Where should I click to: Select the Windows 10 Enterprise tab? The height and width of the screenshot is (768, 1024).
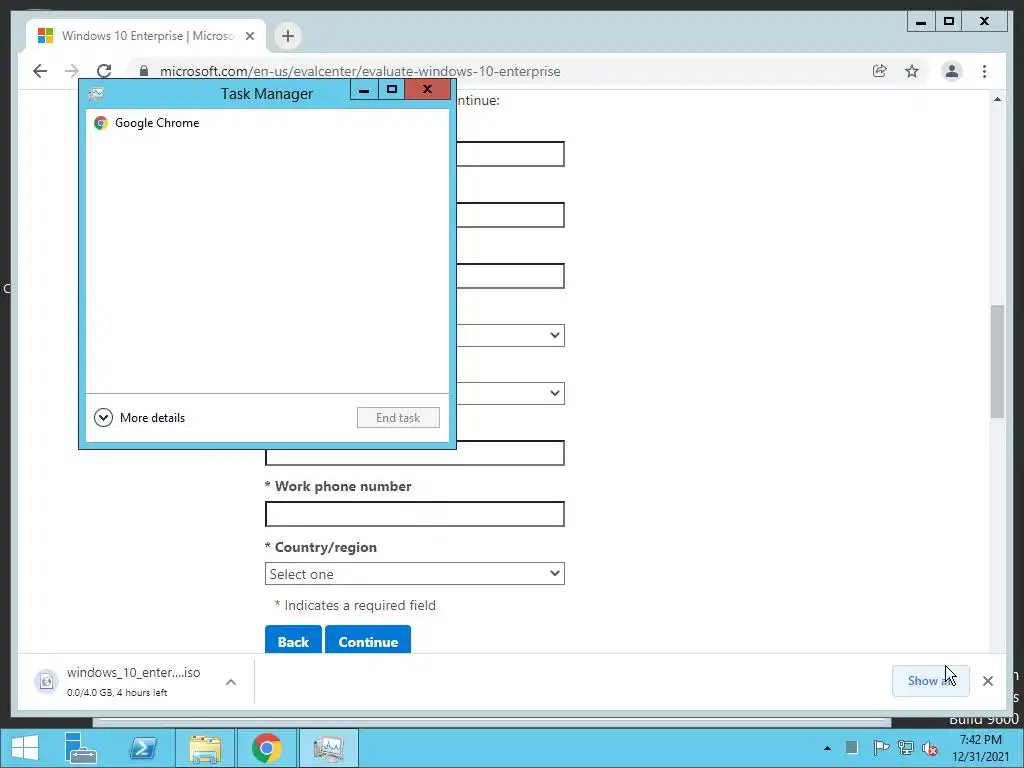click(x=146, y=36)
